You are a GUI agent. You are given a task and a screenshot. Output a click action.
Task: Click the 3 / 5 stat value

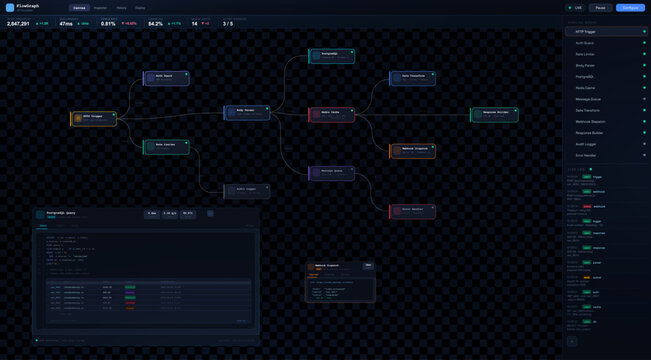228,24
